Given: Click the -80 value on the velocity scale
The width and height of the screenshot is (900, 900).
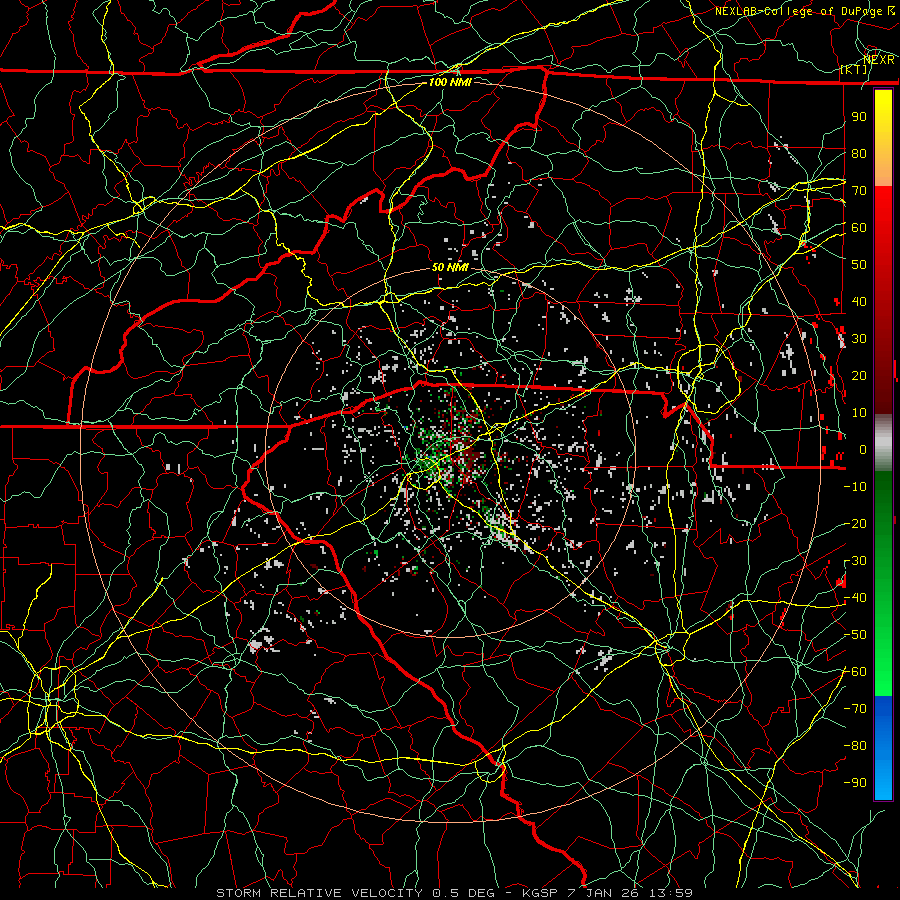Looking at the screenshot, I should click(855, 746).
